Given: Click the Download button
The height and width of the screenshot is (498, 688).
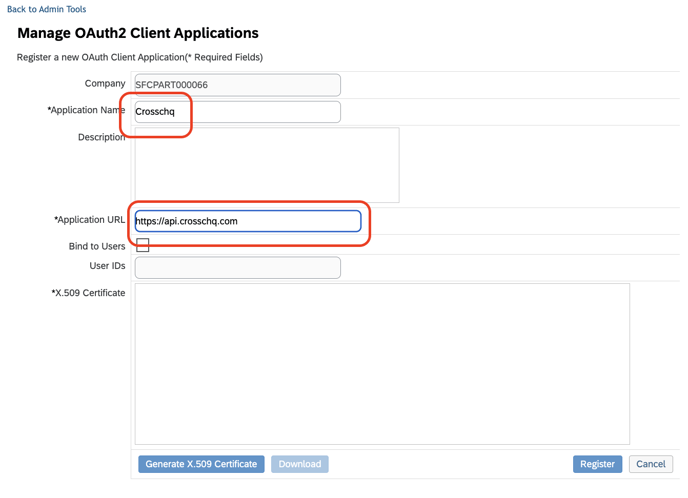Looking at the screenshot, I should [300, 464].
